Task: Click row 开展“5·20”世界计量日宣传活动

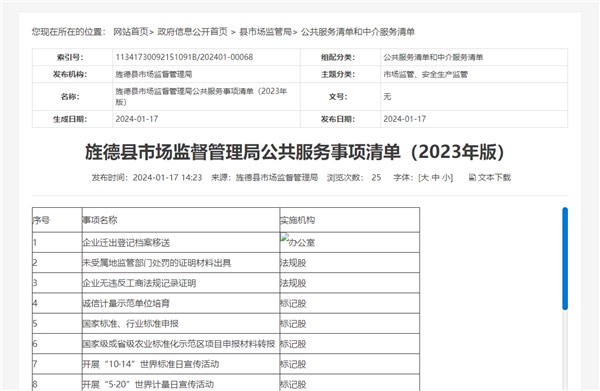Action: click(226, 383)
